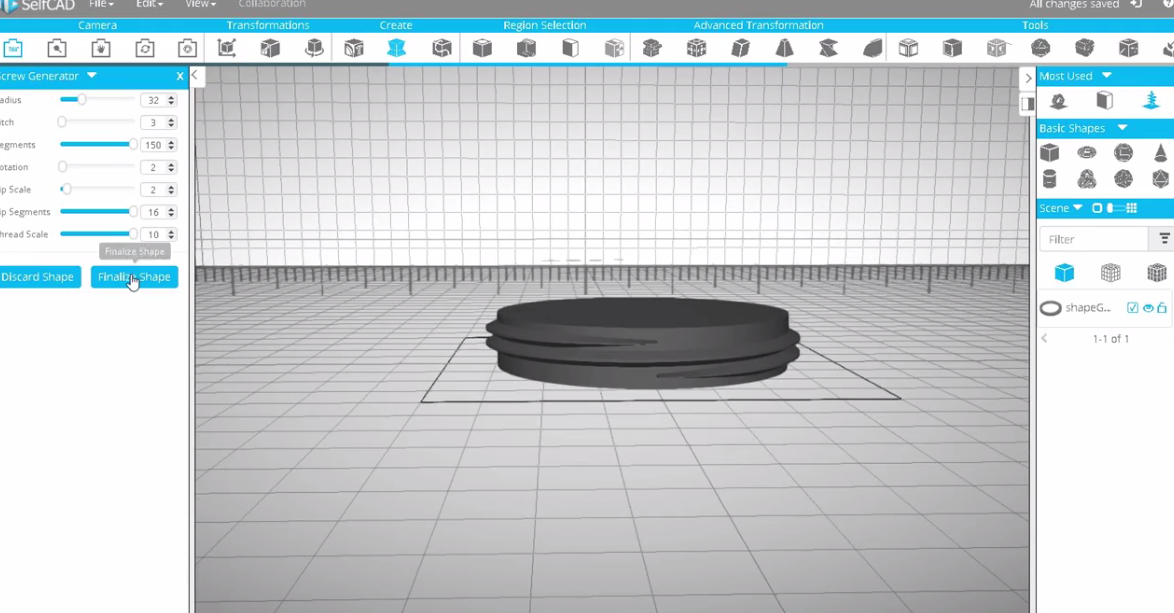Add a sphere from Basic Shapes

click(x=1123, y=153)
